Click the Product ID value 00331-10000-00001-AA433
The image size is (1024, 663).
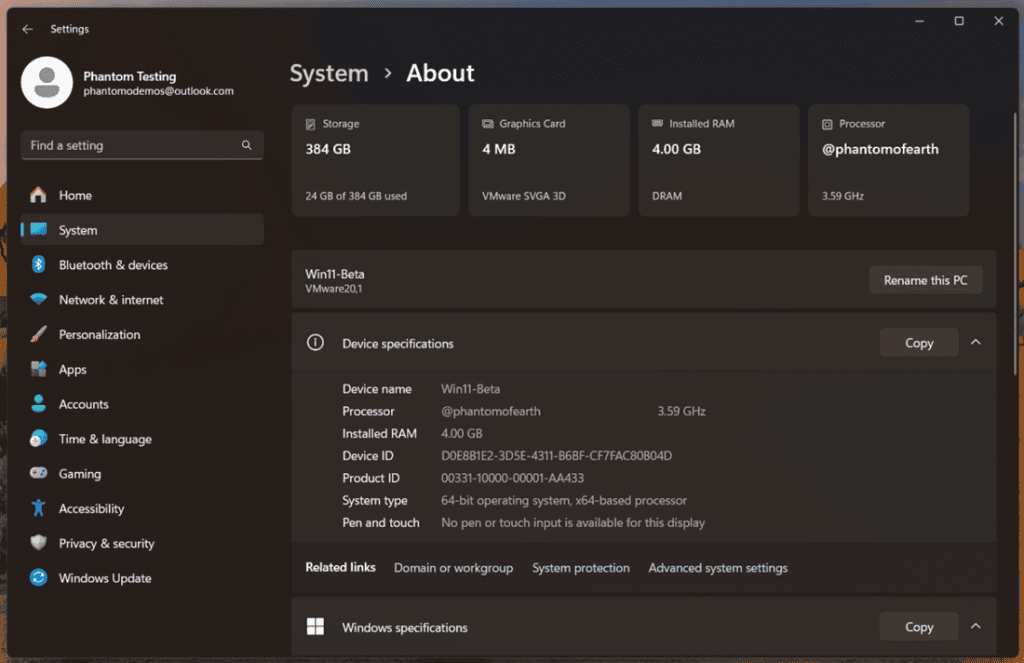coord(513,477)
